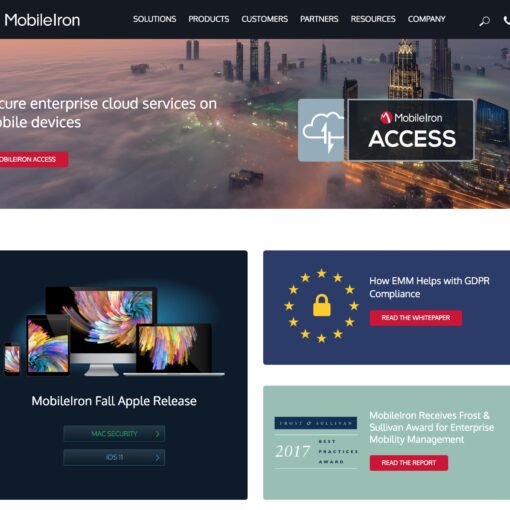Click the GDPR lock with stars icon
The height and width of the screenshot is (510, 510).
(x=321, y=305)
